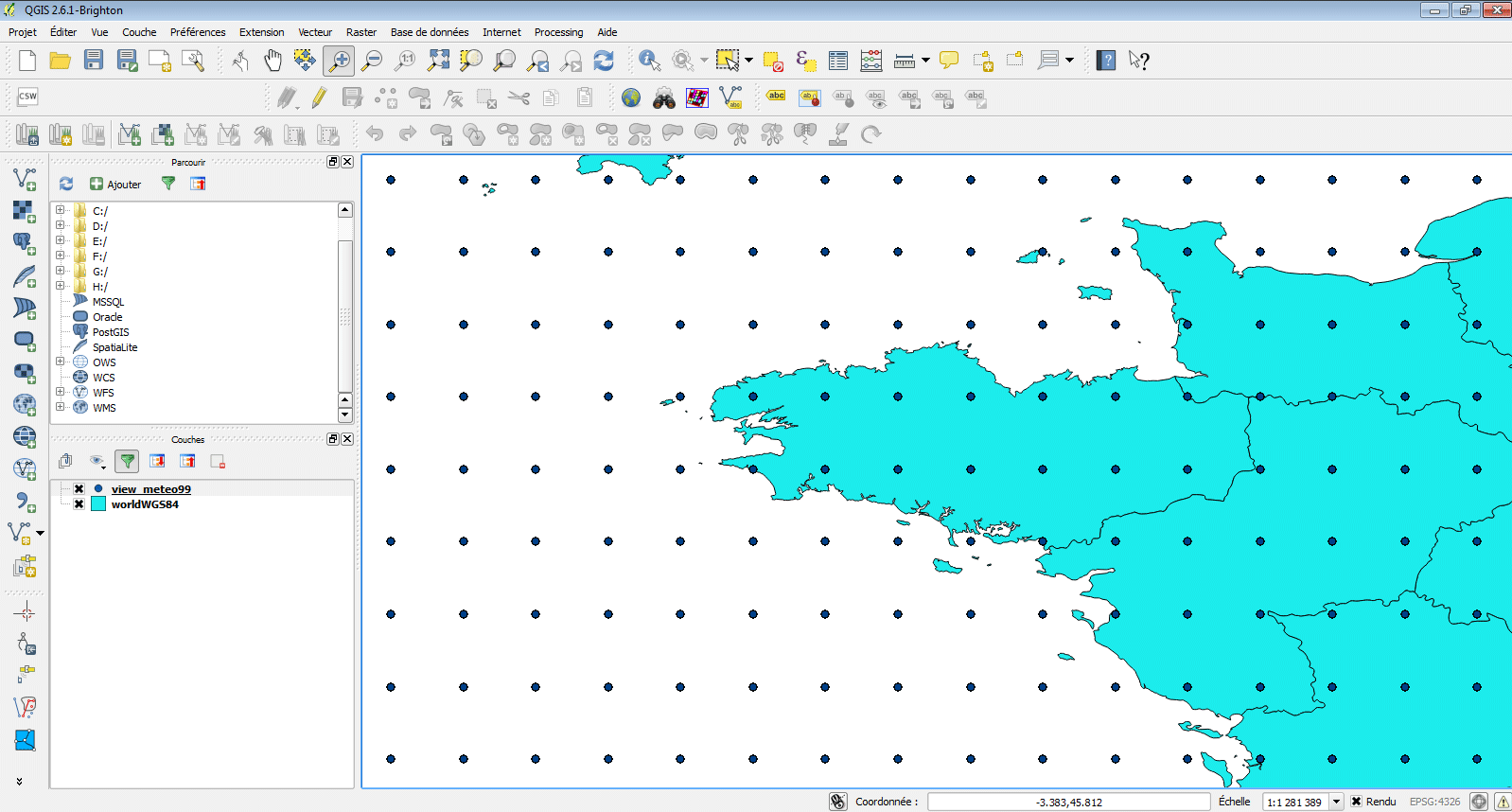The image size is (1512, 812).
Task: Click the cyan worldWGS84 layer color swatch
Action: click(98, 504)
